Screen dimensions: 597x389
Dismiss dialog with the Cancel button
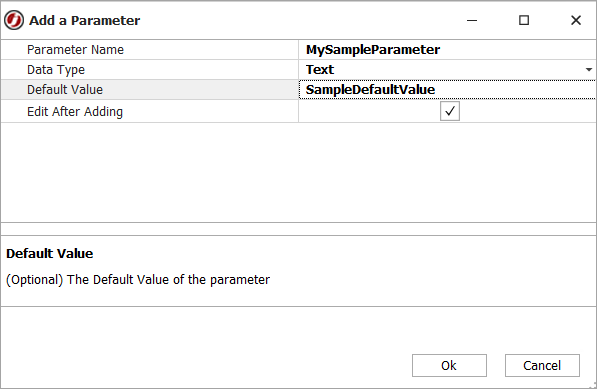(x=542, y=365)
